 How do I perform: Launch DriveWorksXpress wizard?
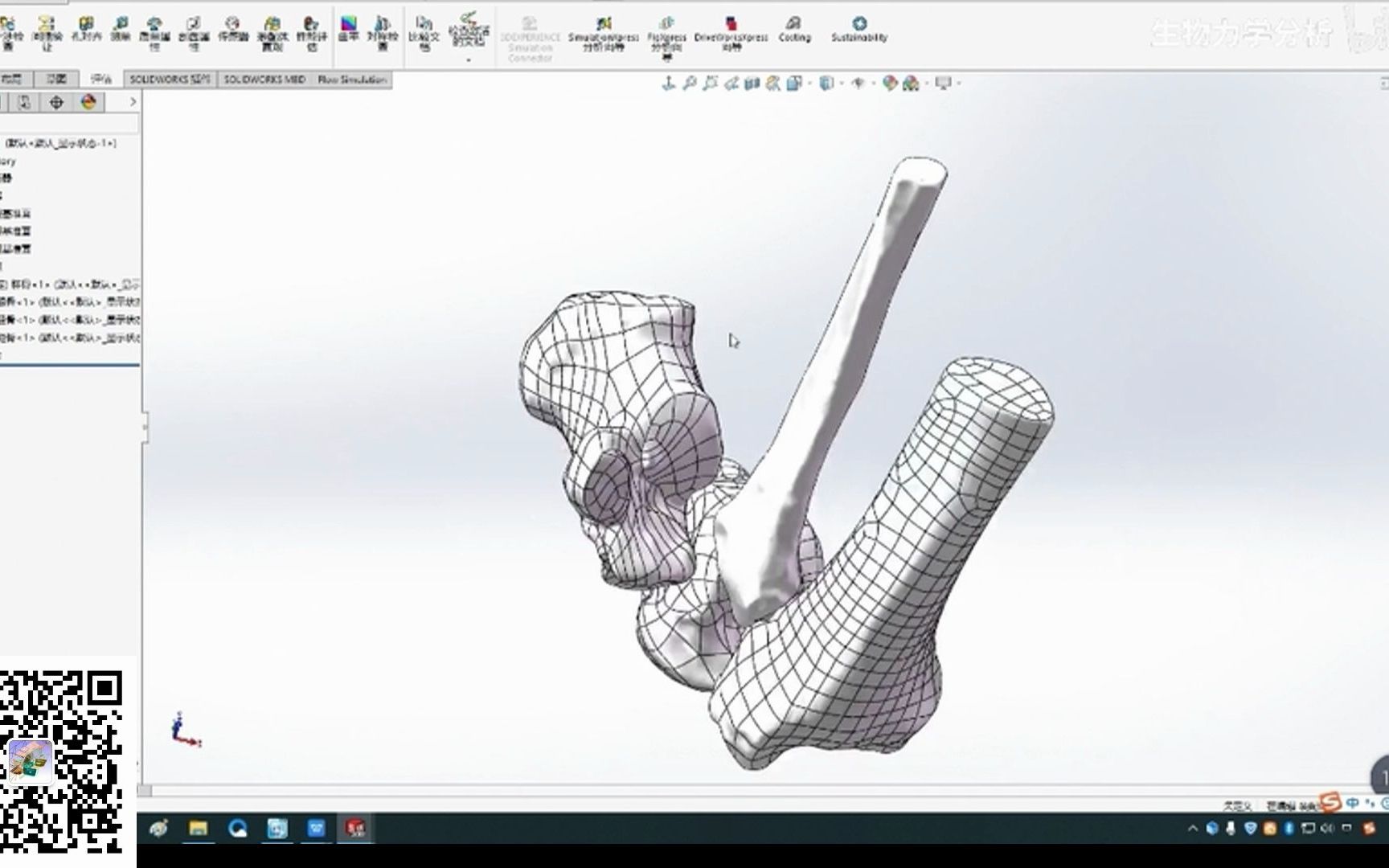[731, 34]
